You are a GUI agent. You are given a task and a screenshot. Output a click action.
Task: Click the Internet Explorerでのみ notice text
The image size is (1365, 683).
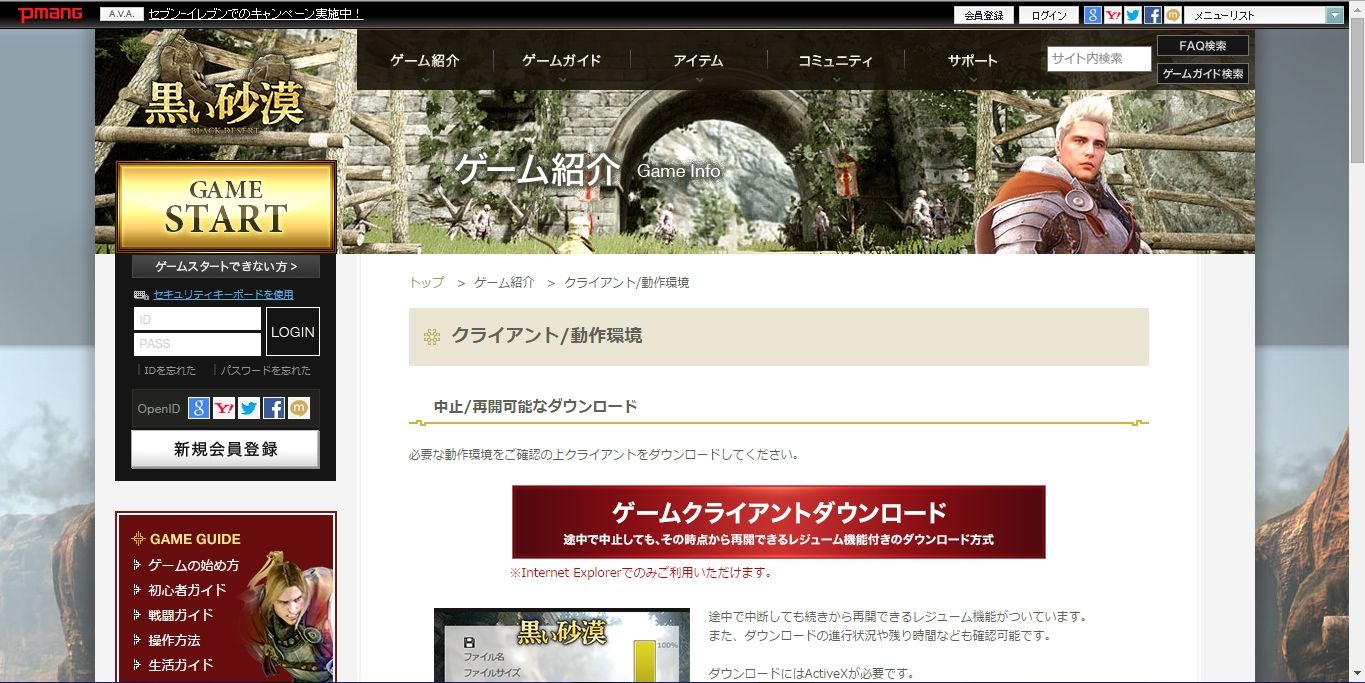pyautogui.click(x=641, y=573)
